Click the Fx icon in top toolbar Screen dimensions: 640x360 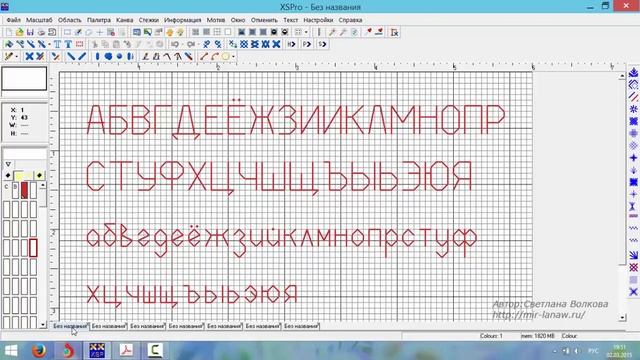coord(394,32)
